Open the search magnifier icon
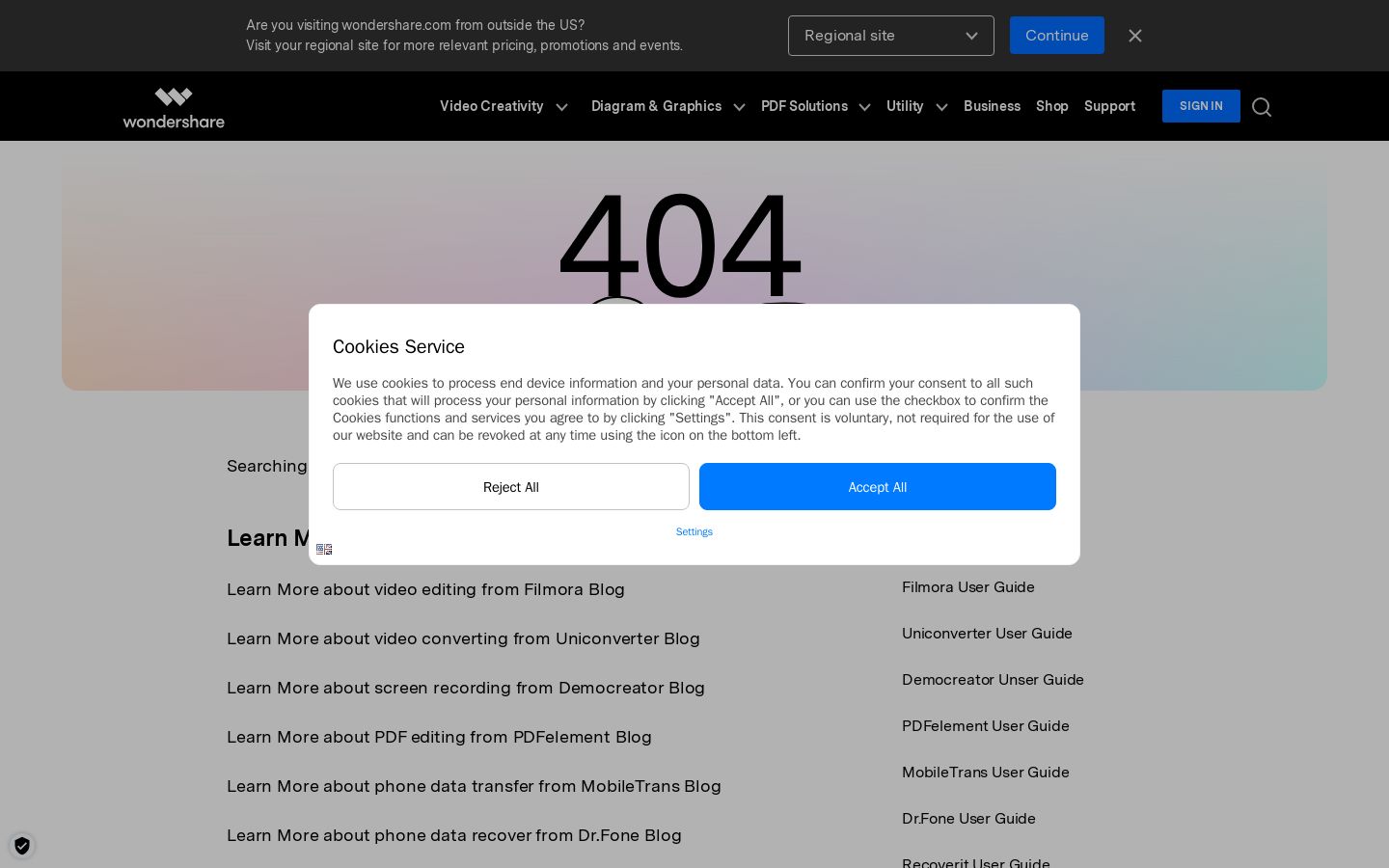 pyautogui.click(x=1262, y=107)
